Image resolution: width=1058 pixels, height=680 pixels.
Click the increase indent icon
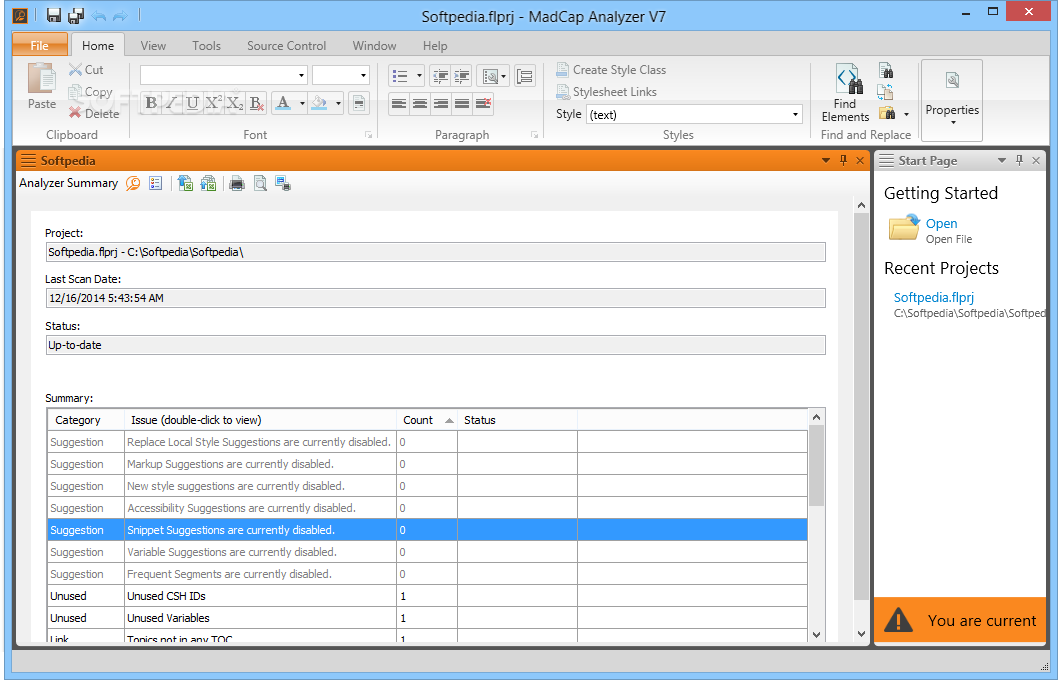point(462,76)
